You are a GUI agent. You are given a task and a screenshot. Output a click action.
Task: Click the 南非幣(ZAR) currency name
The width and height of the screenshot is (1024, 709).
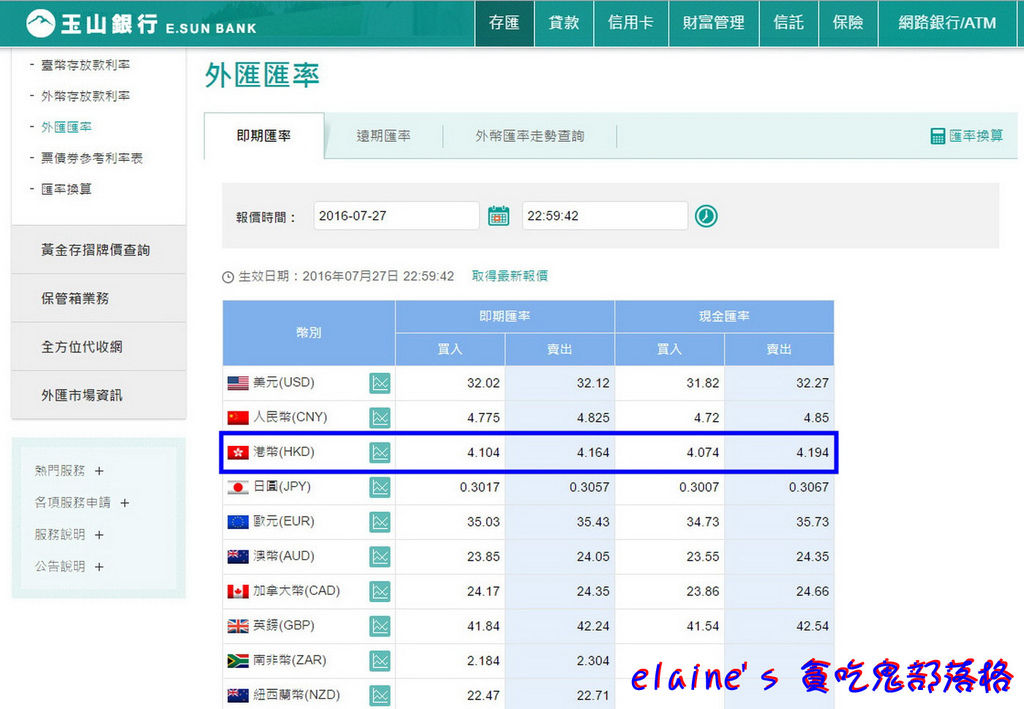pos(289,659)
